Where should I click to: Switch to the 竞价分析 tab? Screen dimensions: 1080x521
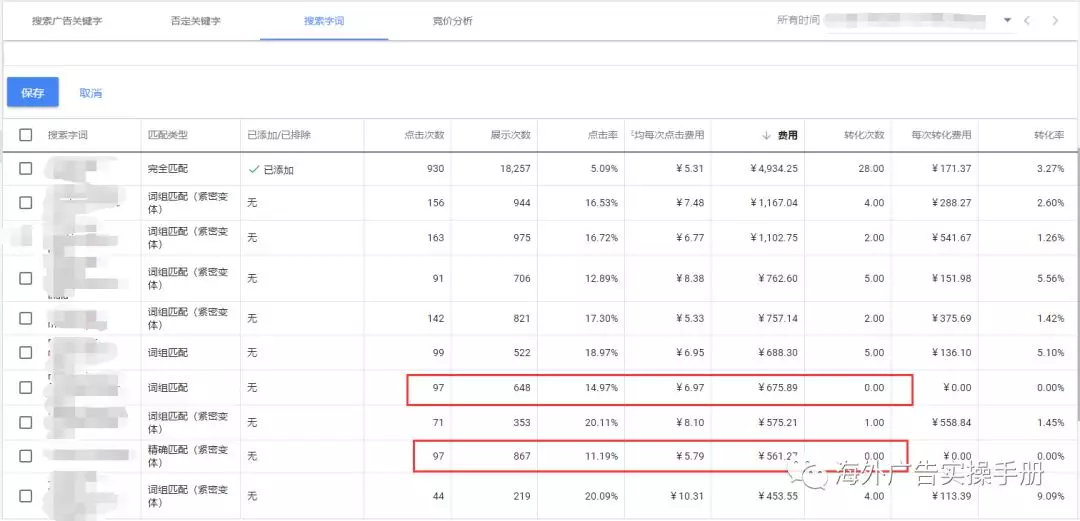pyautogui.click(x=452, y=21)
